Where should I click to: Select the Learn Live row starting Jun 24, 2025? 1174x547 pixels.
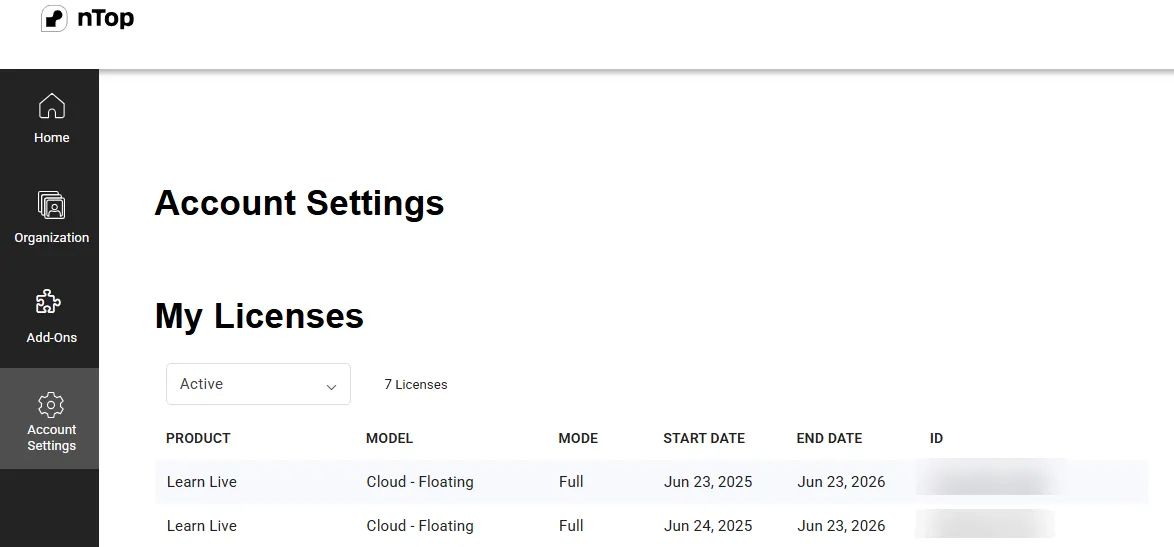coord(651,526)
